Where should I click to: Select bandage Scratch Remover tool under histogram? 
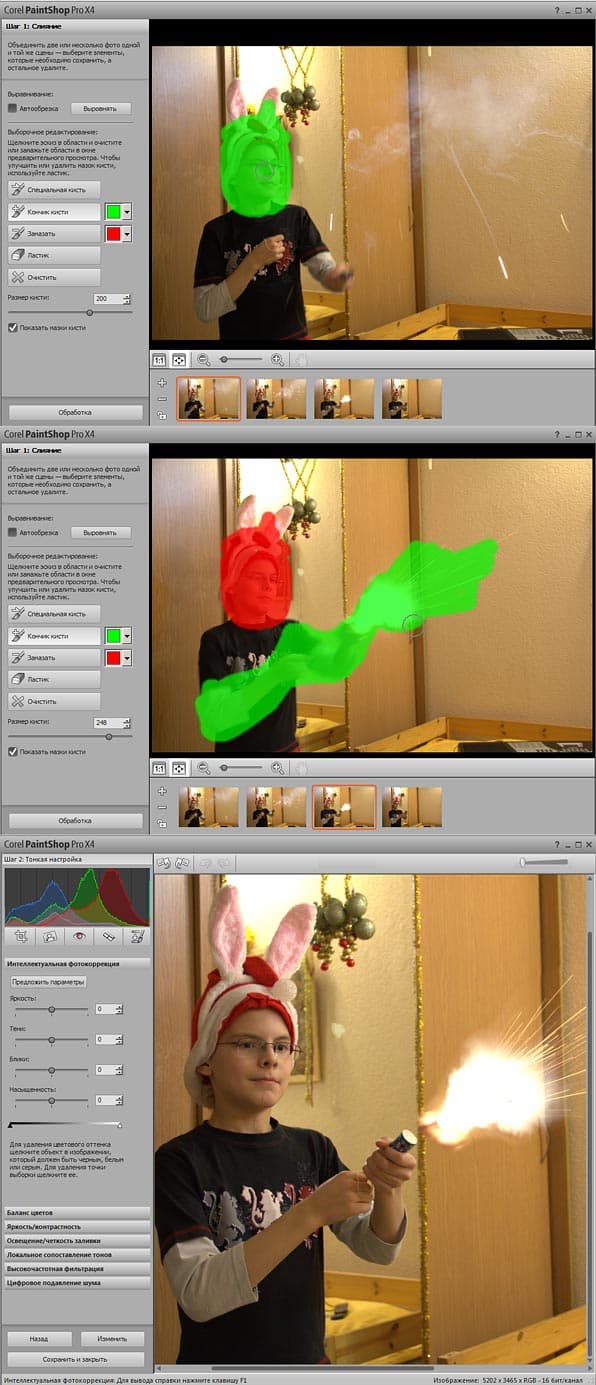pos(108,937)
